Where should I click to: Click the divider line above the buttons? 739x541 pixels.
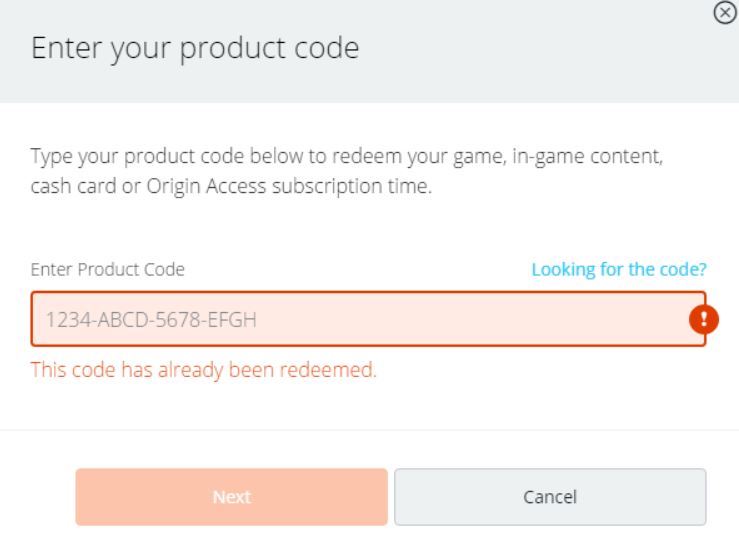click(x=369, y=430)
